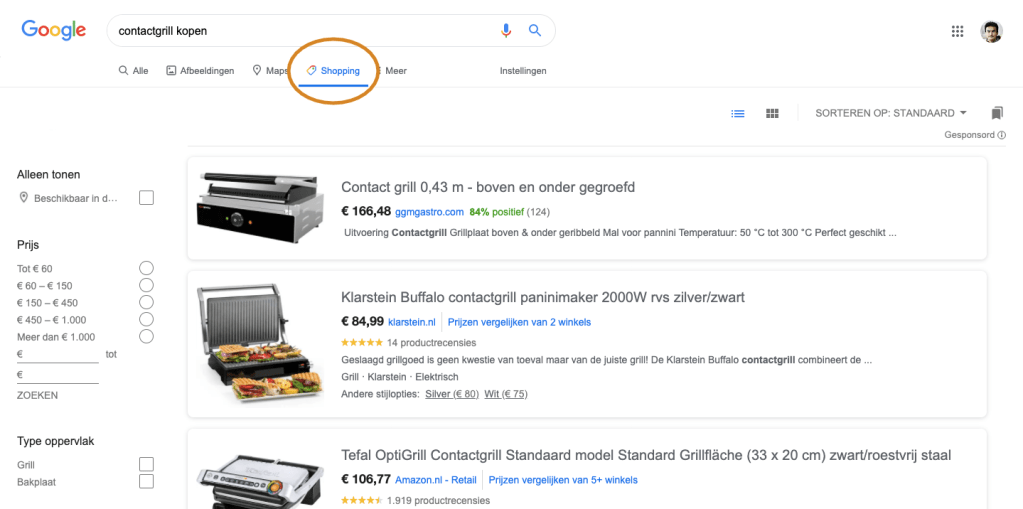
Task: Open the saved items bookmark icon
Action: point(996,113)
